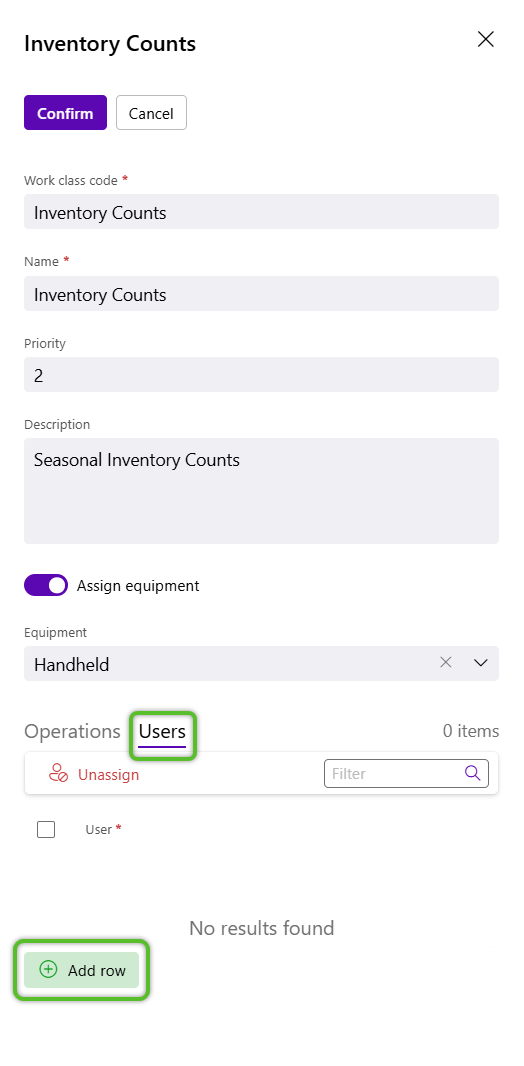Click the Description text area
This screenshot has width=524, height=1066.
pyautogui.click(x=261, y=491)
